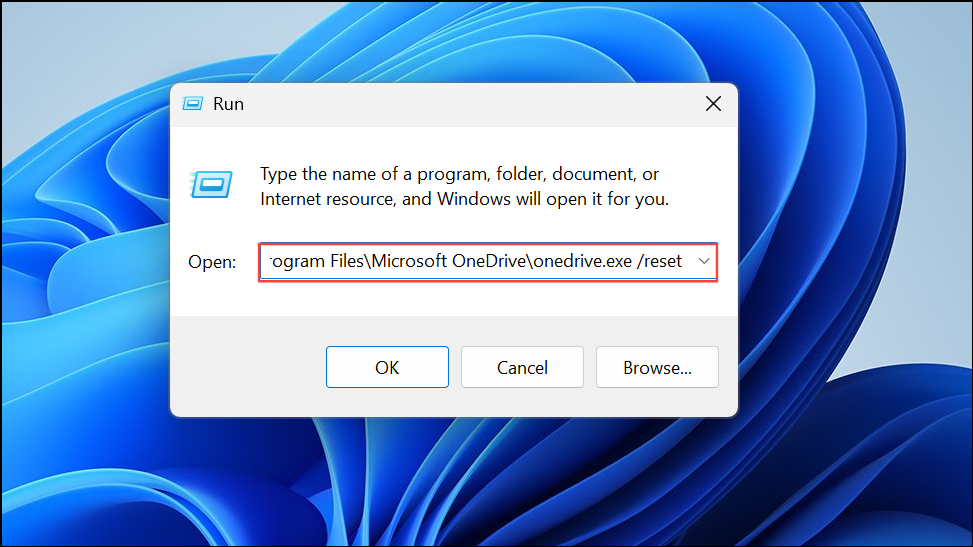Click the gray footer area left of OK

click(x=247, y=366)
